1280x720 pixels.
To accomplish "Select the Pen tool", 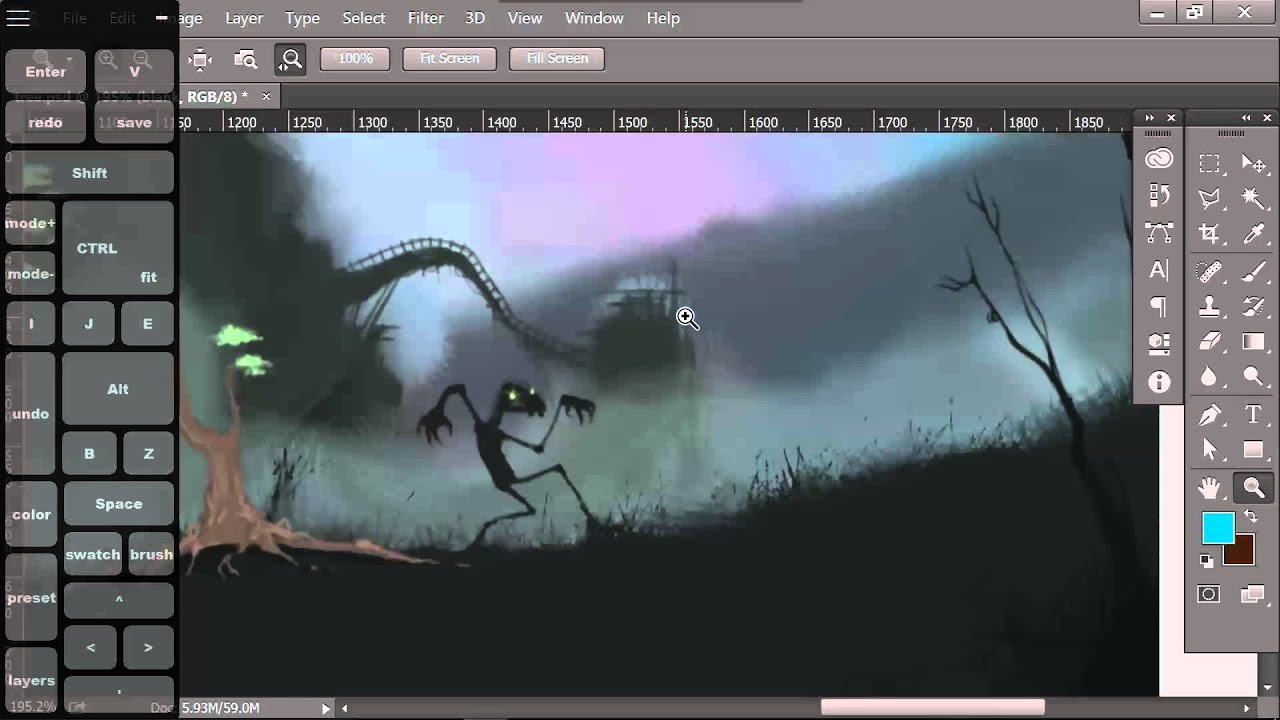I will [x=1209, y=414].
